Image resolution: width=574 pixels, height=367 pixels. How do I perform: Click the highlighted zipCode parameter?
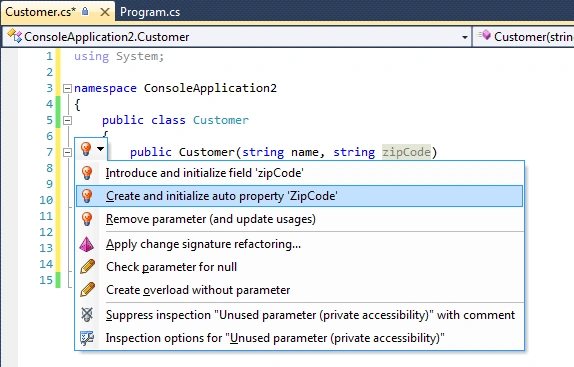pyautogui.click(x=406, y=152)
